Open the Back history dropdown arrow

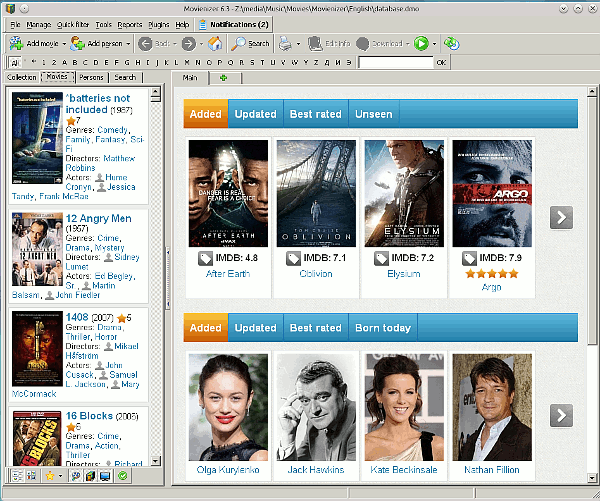point(175,44)
